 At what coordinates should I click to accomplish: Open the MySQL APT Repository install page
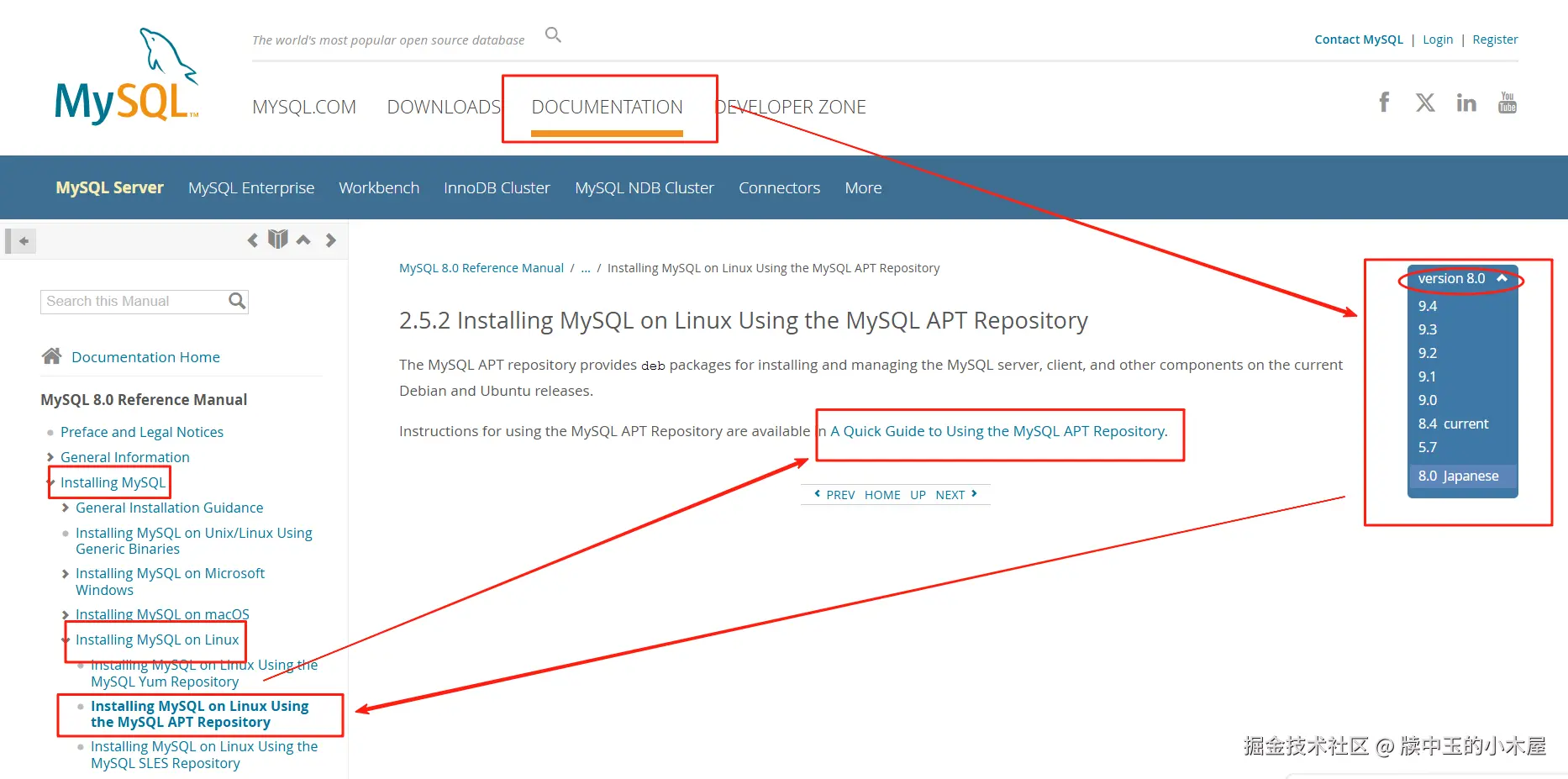[200, 714]
